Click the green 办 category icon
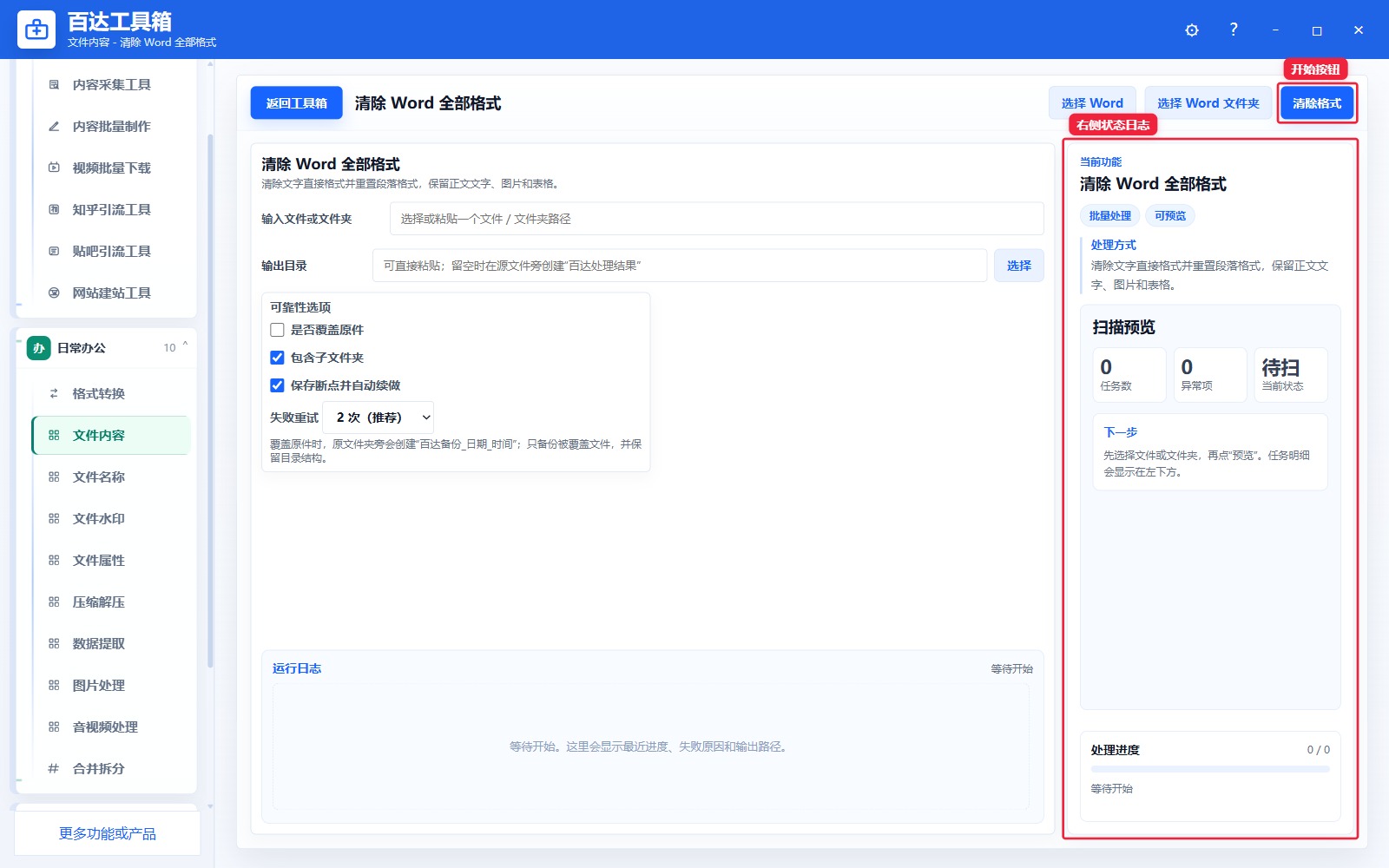The height and width of the screenshot is (868, 1389). click(x=38, y=348)
